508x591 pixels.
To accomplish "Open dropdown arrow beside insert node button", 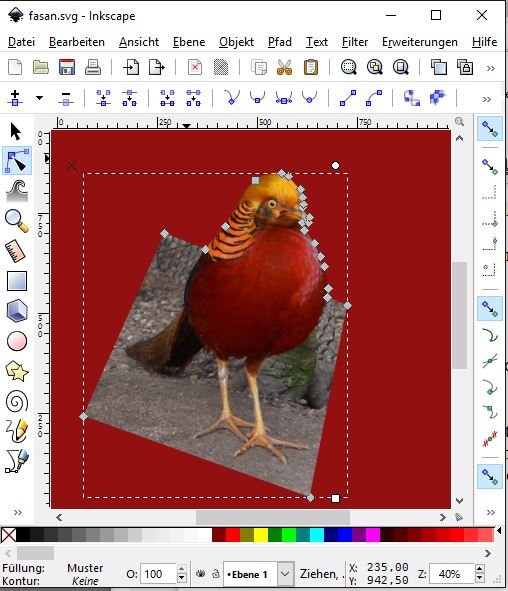I will coord(39,98).
